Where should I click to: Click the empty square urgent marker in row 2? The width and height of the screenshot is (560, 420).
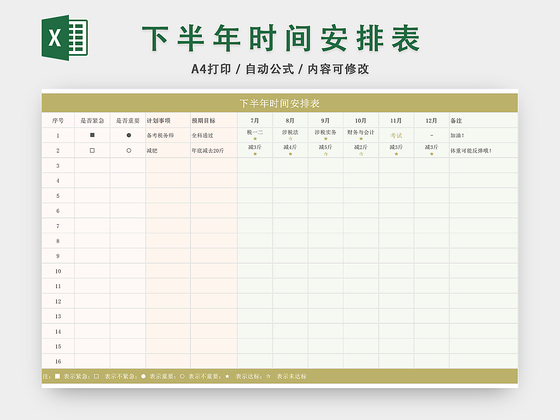pos(92,150)
